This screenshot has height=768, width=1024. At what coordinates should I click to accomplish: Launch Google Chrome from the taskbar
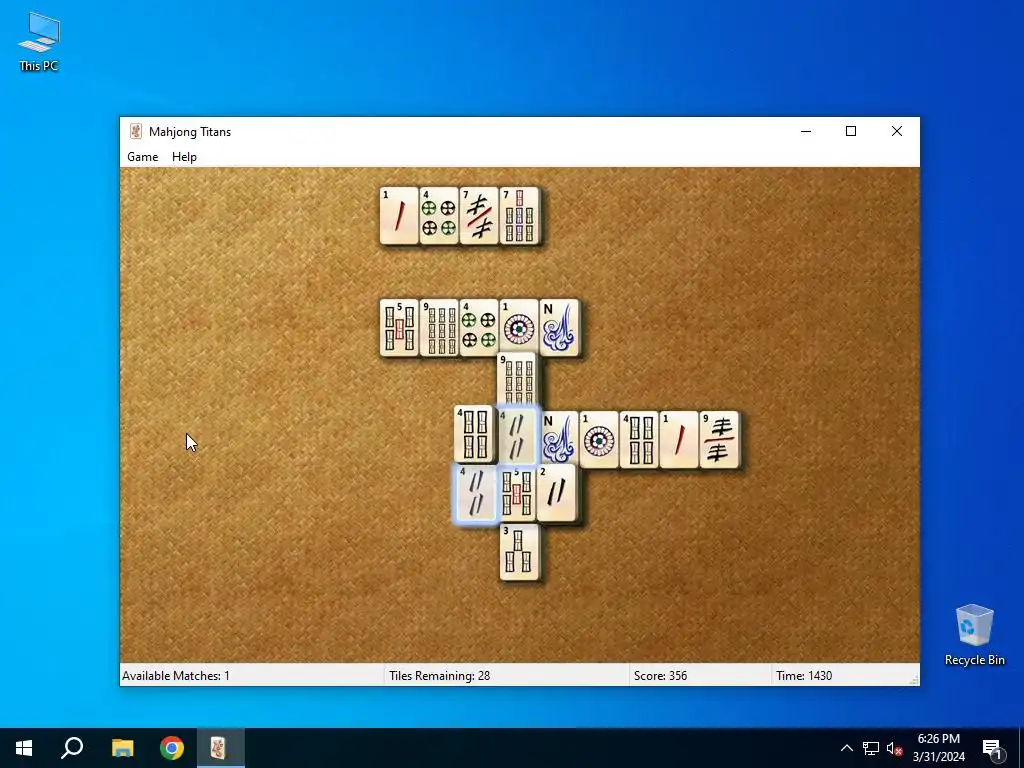click(172, 748)
